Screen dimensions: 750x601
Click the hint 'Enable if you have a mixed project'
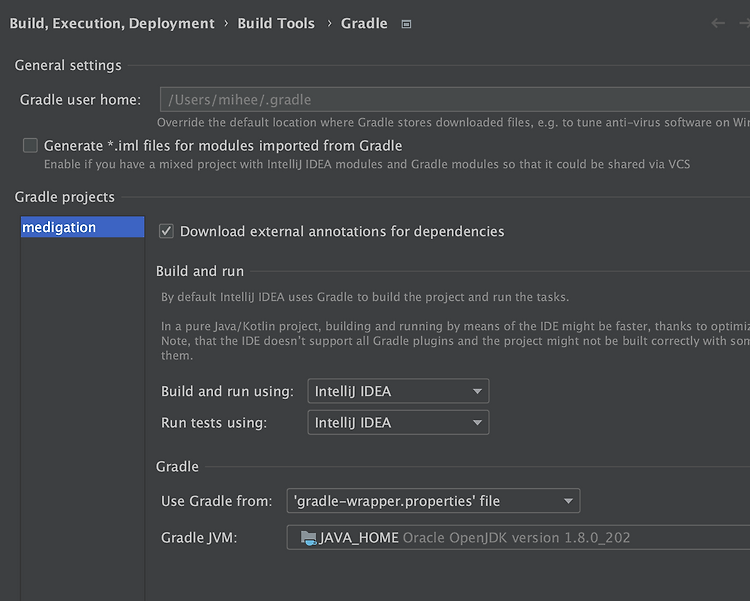pos(367,165)
